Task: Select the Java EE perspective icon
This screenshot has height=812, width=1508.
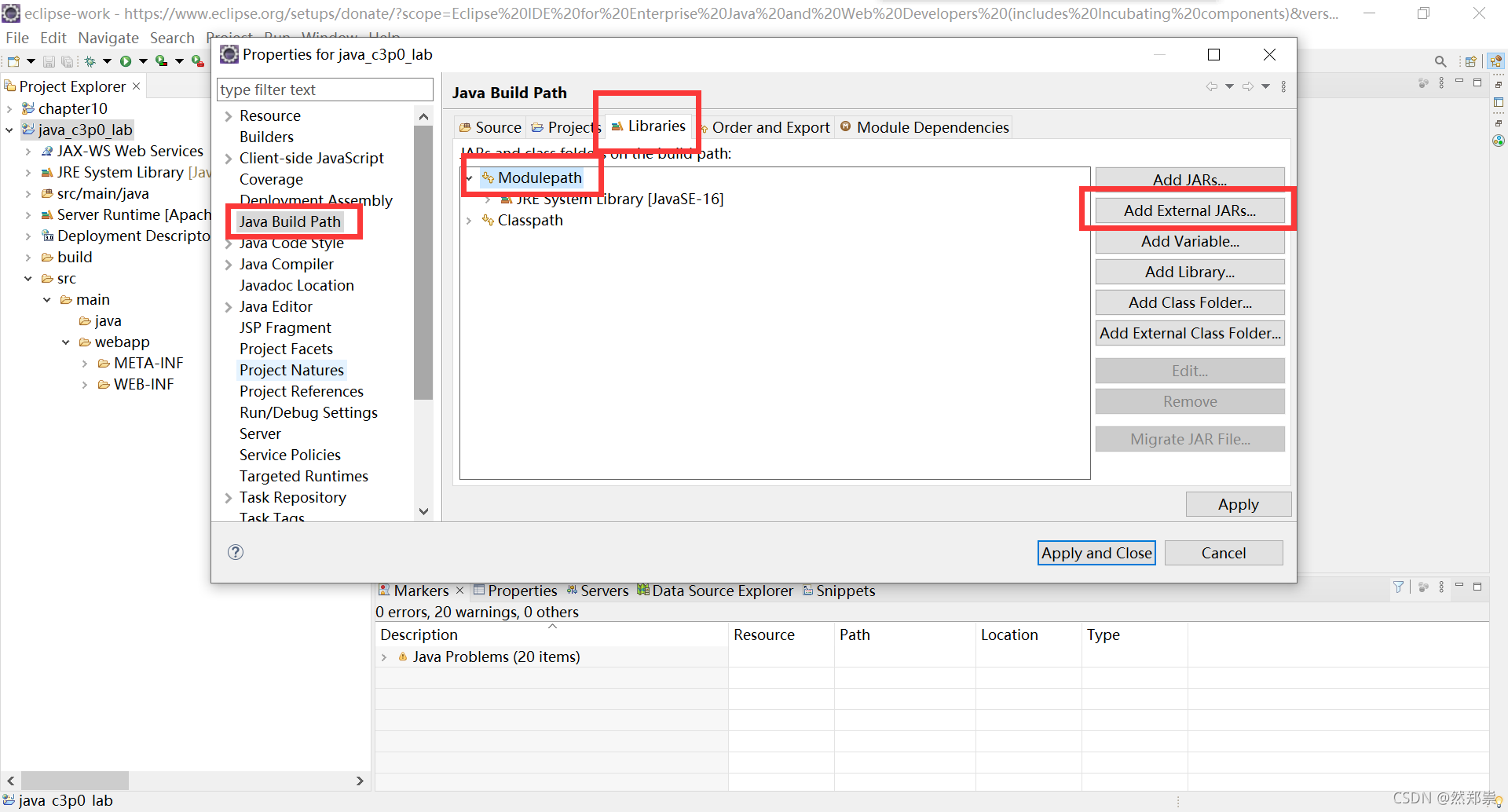Action: click(1495, 60)
